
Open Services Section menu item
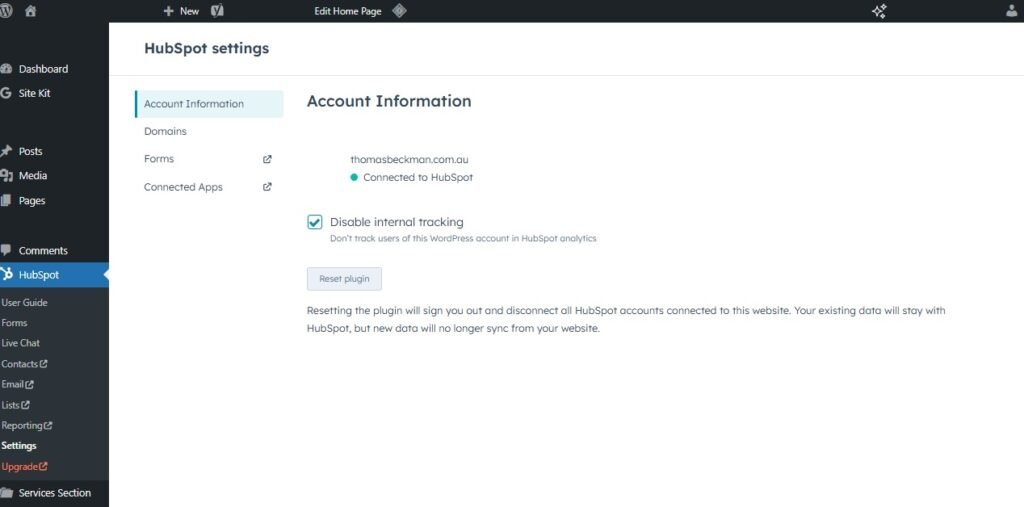[54, 493]
